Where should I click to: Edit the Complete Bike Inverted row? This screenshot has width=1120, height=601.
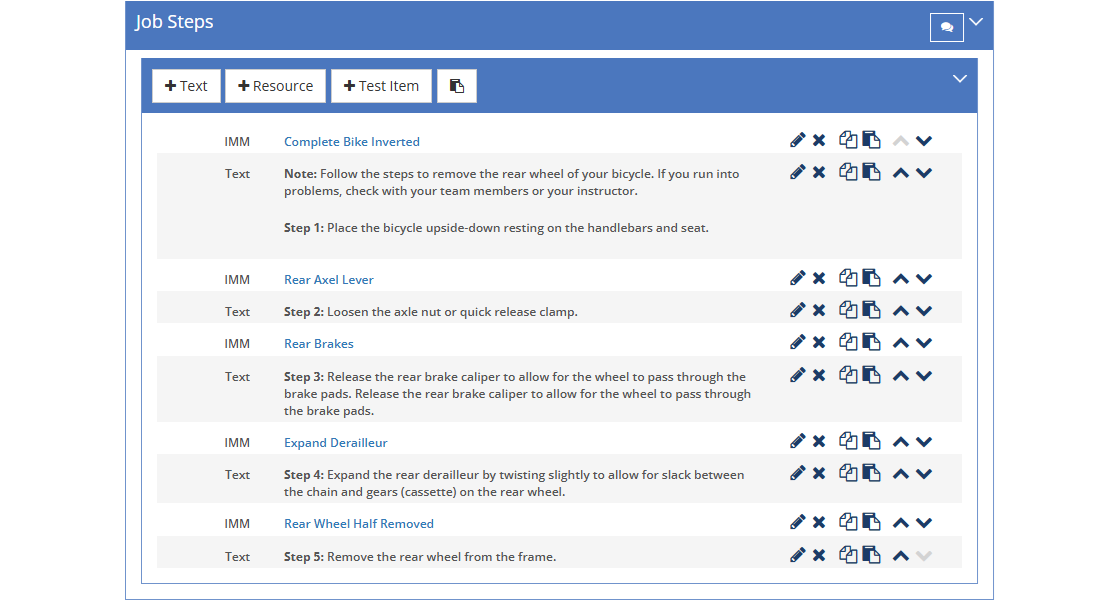[x=797, y=140]
